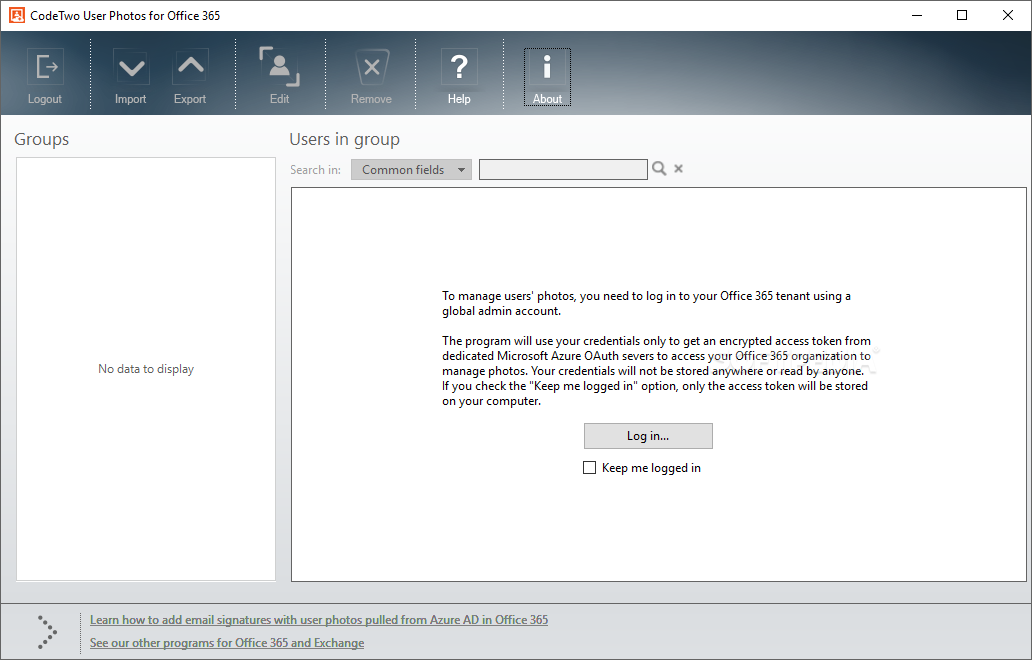The width and height of the screenshot is (1032, 660).
Task: Click the Log in... button
Action: pos(648,436)
